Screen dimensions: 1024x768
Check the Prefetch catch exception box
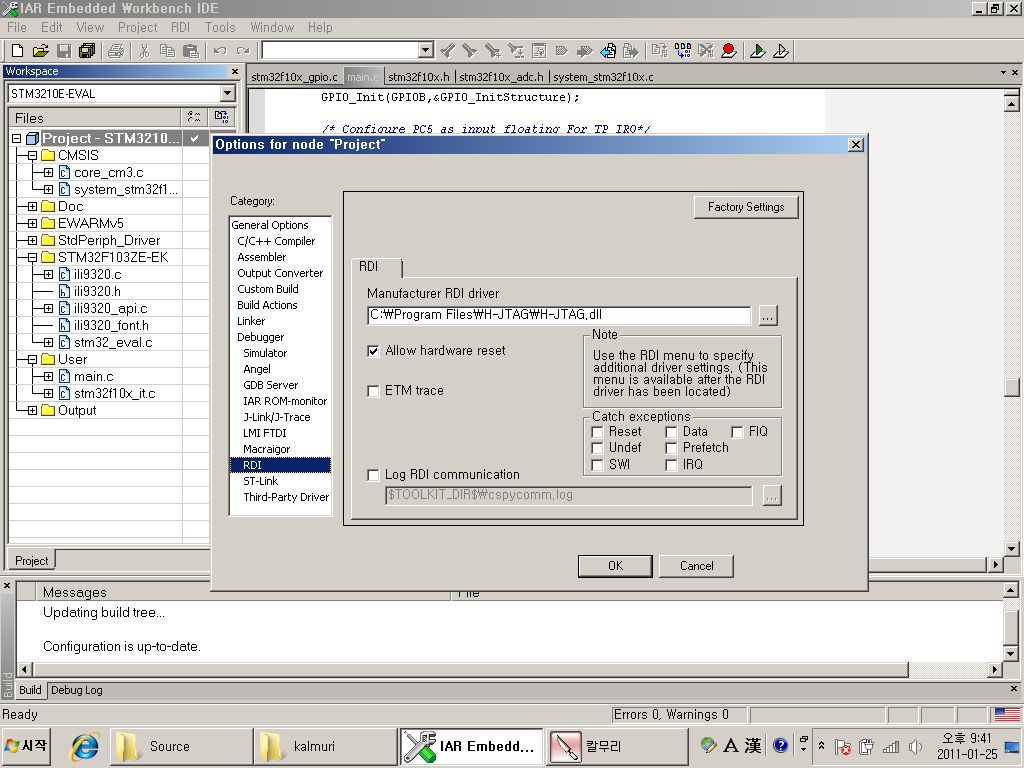coord(671,448)
